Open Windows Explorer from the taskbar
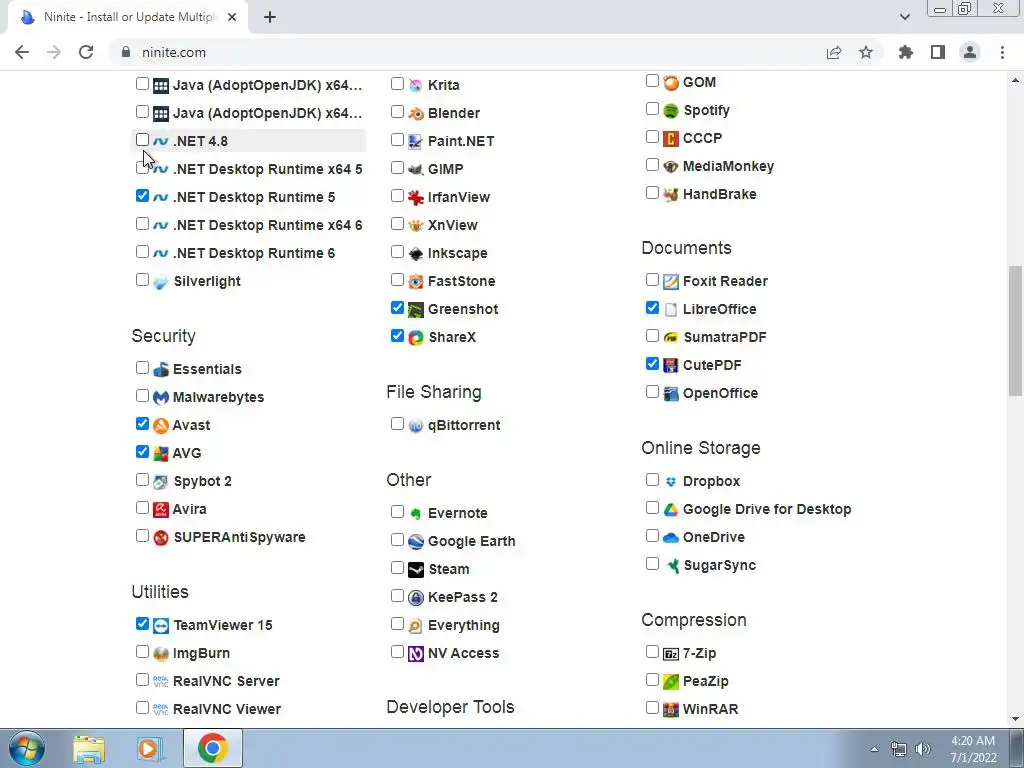The image size is (1024, 768). click(89, 748)
